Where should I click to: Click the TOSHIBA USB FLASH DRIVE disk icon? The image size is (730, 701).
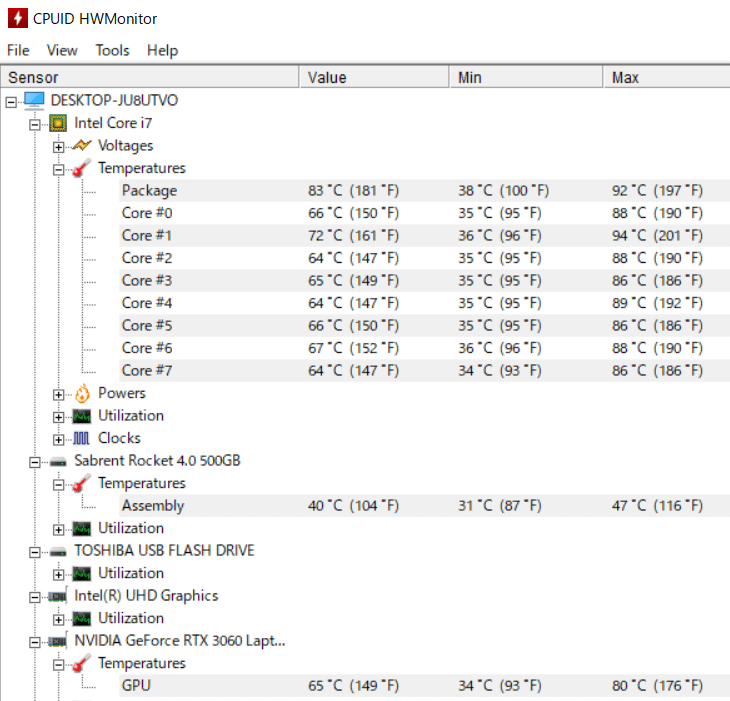coord(58,552)
